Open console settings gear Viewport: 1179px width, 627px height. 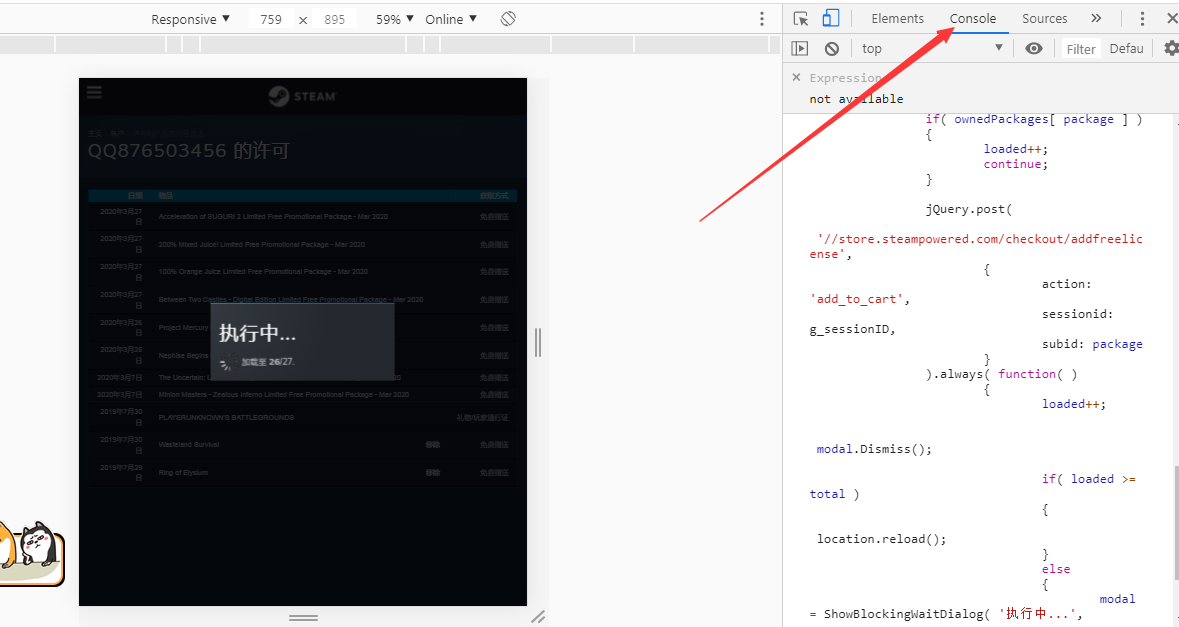(x=1171, y=49)
